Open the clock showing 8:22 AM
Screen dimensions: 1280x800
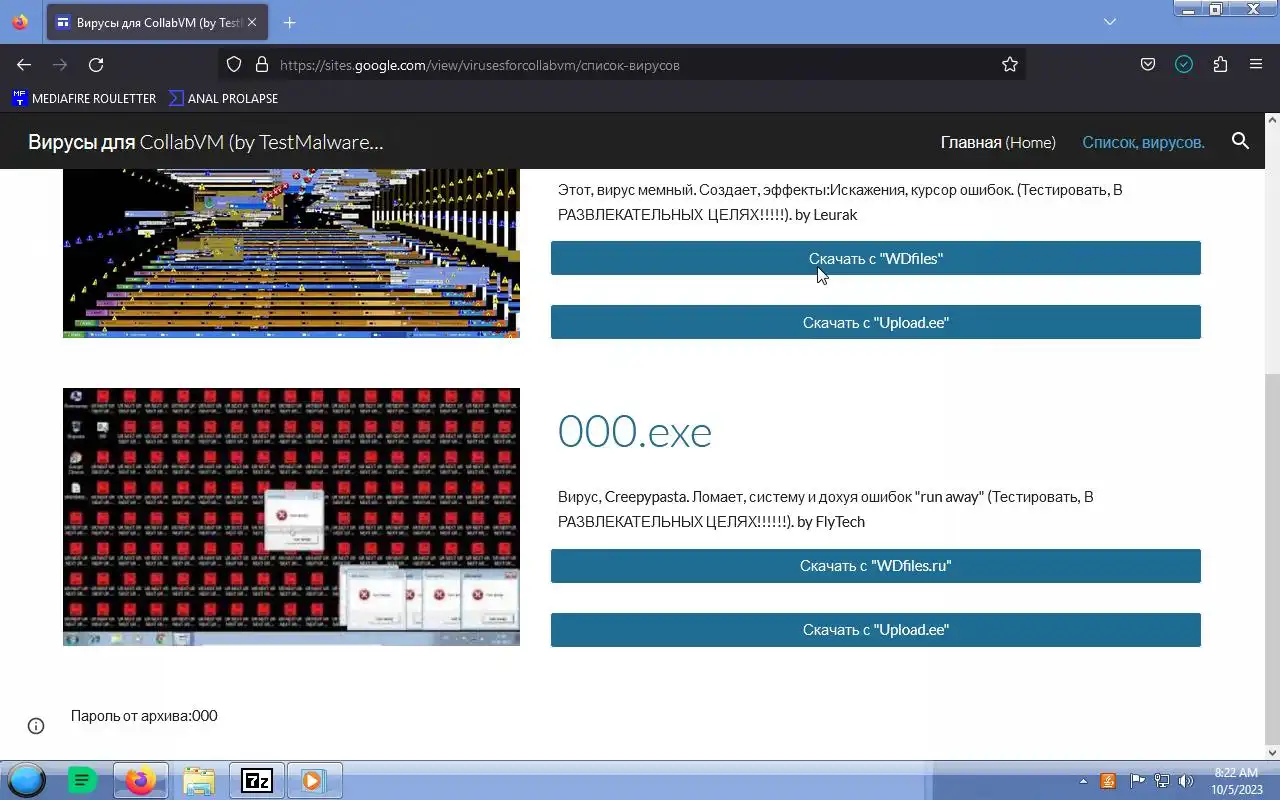(x=1235, y=781)
